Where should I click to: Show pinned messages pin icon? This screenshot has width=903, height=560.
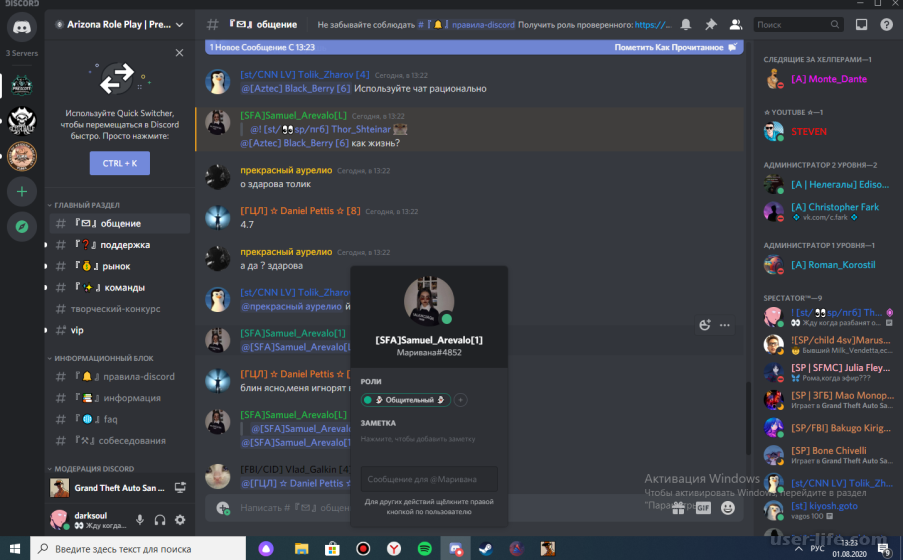[x=711, y=24]
